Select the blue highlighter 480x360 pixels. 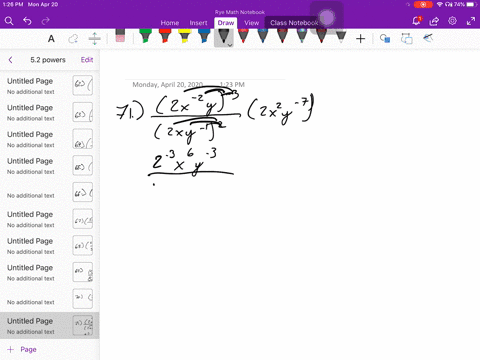click(x=204, y=36)
